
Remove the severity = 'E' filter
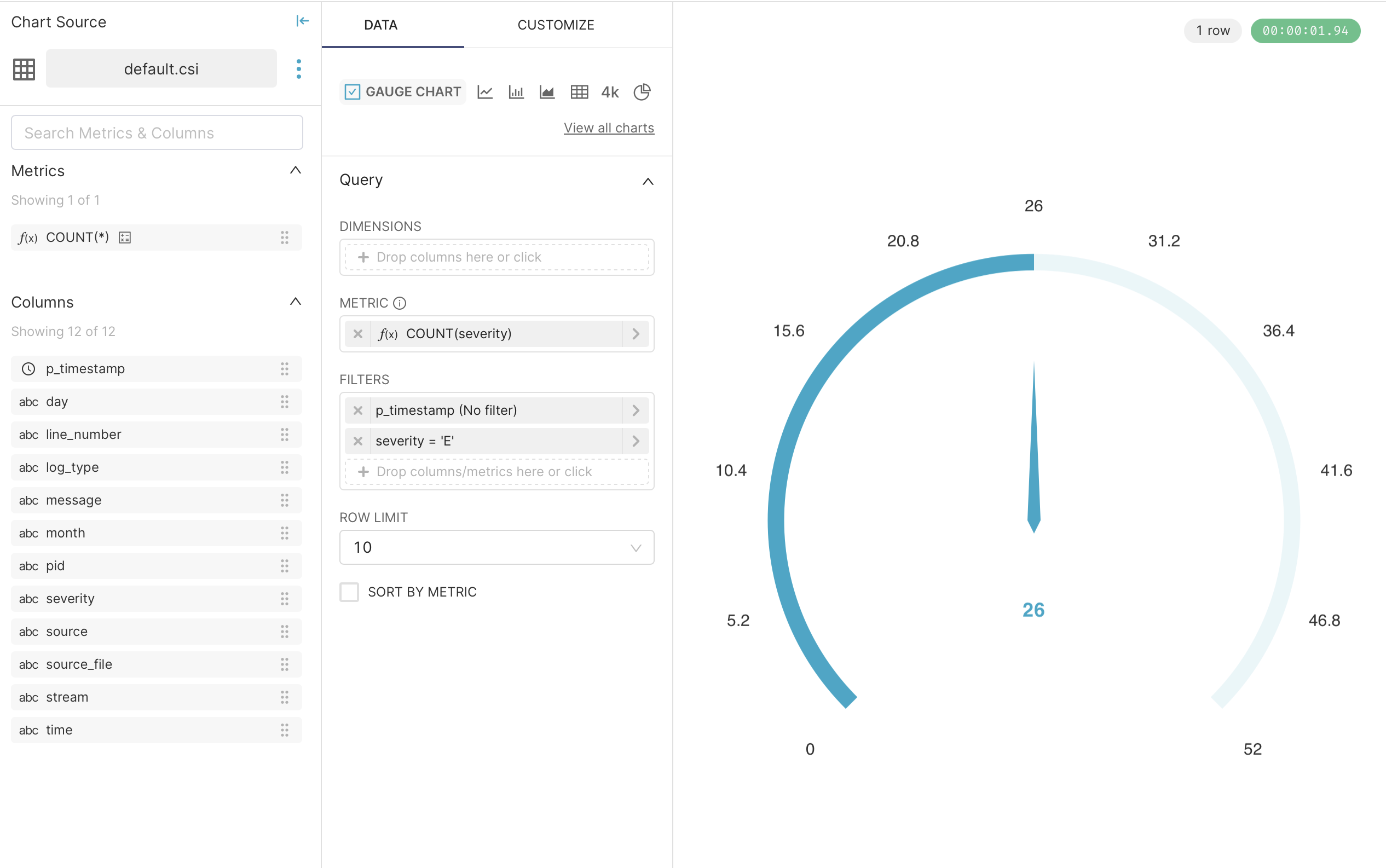pos(357,441)
